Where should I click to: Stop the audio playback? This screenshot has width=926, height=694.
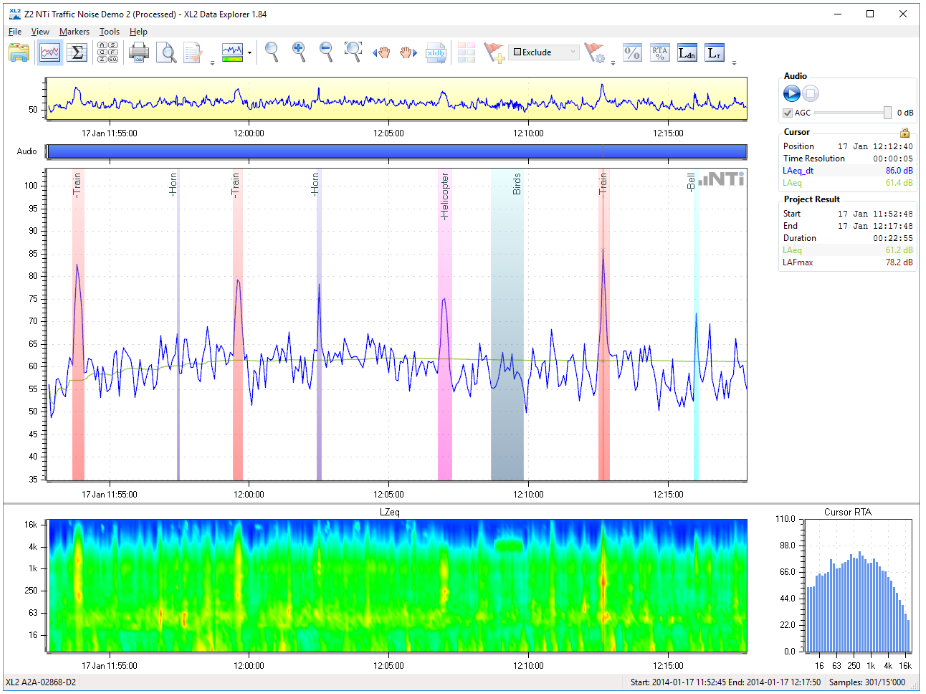pos(811,93)
